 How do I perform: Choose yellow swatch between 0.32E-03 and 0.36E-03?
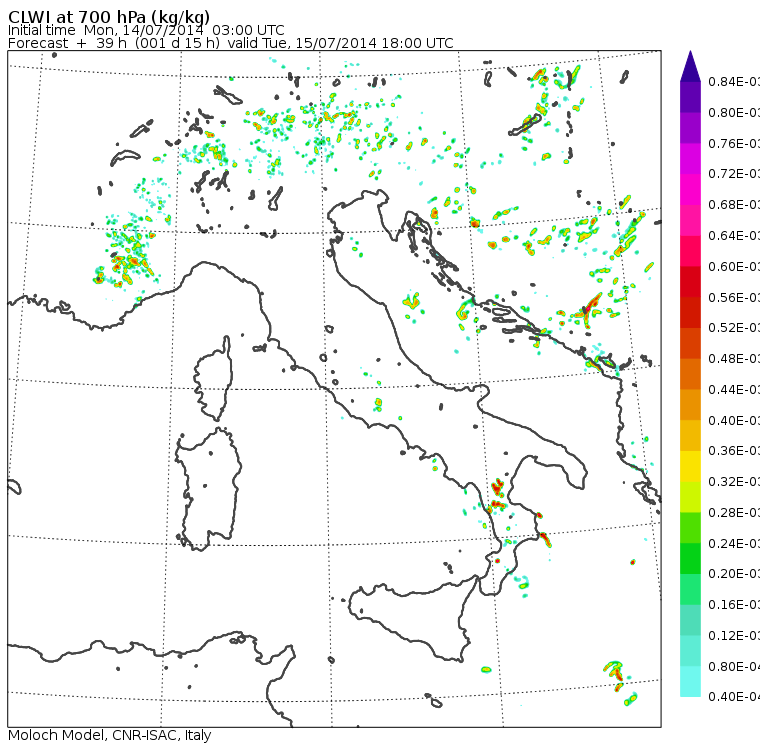(x=690, y=466)
